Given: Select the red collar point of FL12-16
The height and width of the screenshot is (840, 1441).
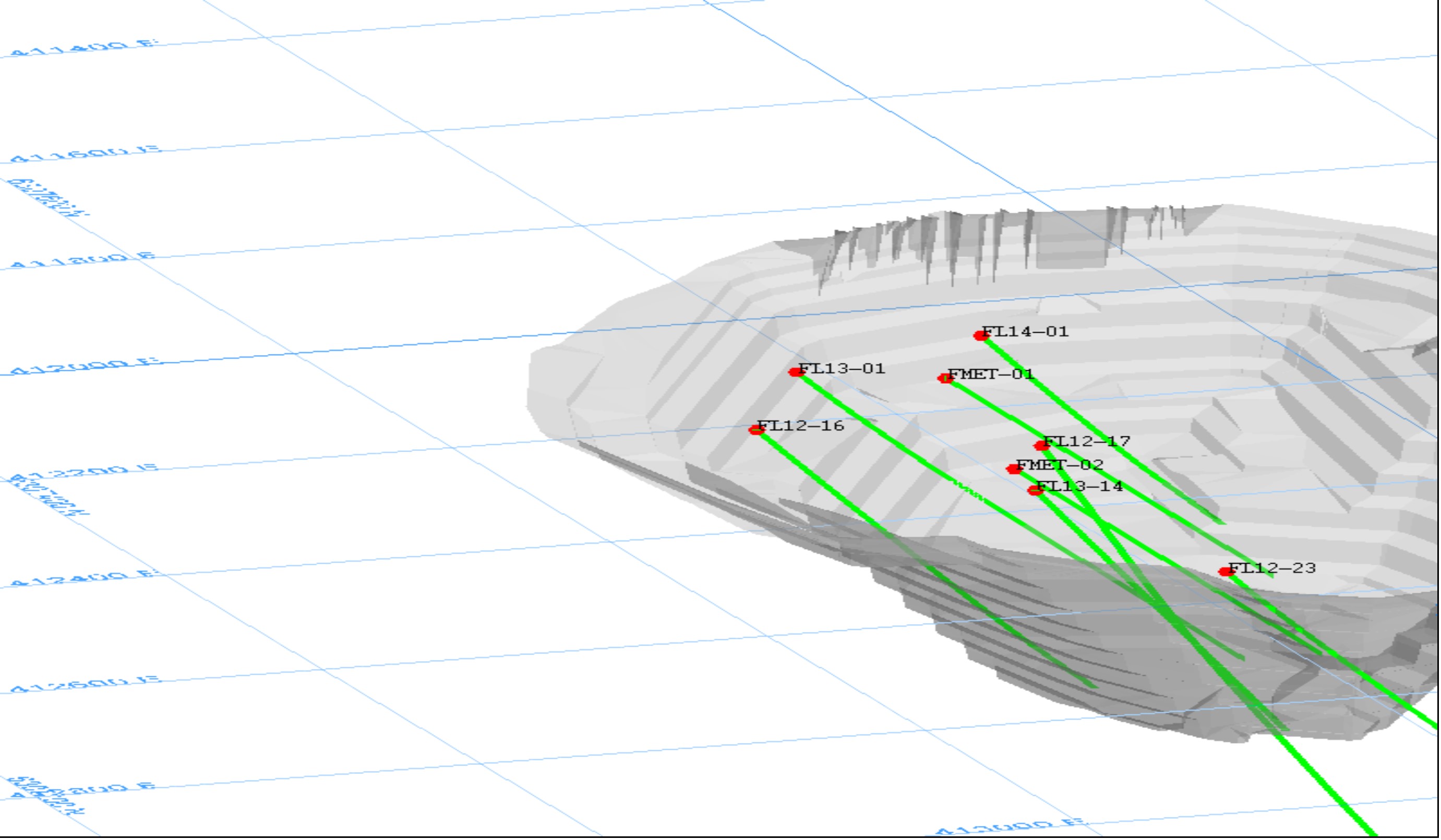Looking at the screenshot, I should 756,430.
